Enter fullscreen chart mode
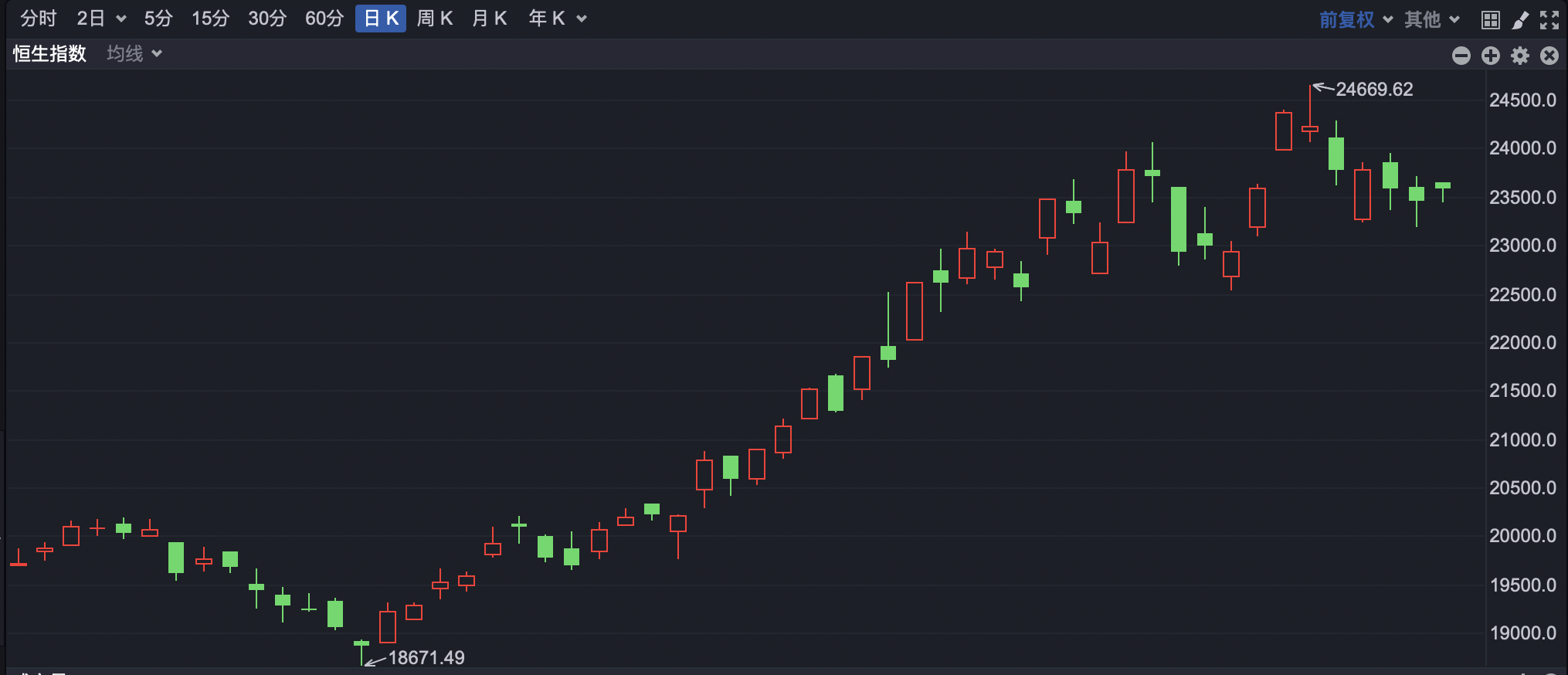Image resolution: width=1568 pixels, height=675 pixels. [x=1549, y=20]
